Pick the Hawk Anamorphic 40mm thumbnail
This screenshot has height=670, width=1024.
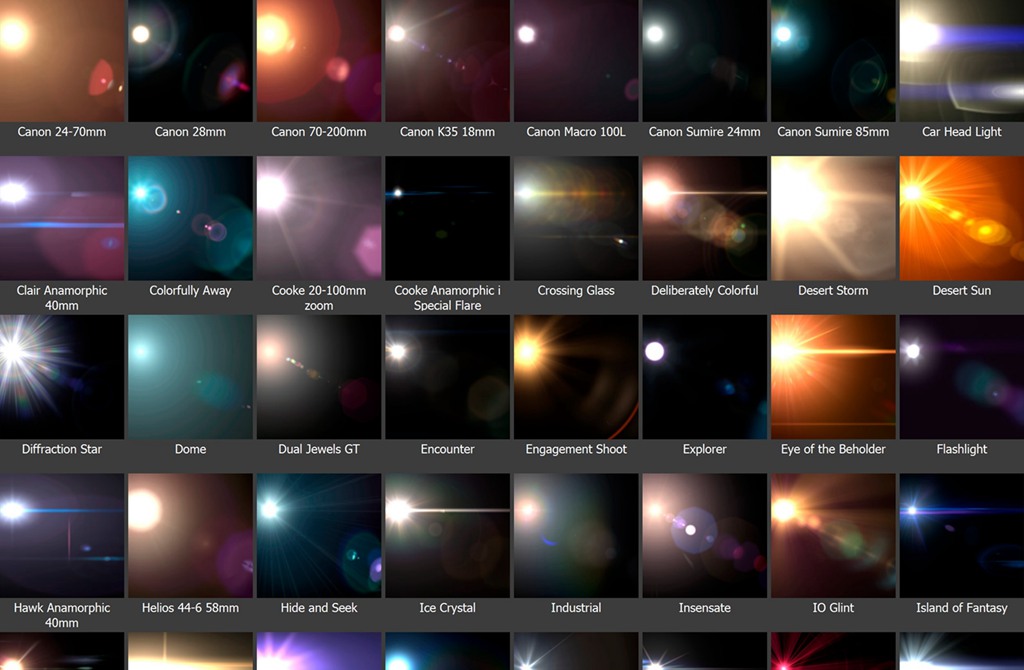click(62, 535)
